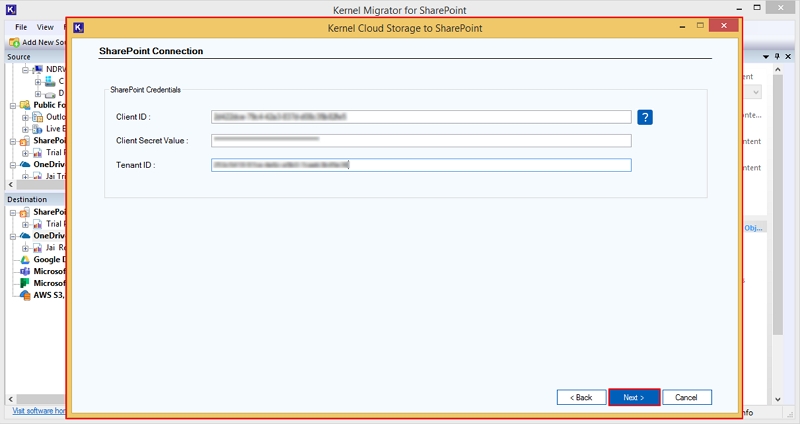Expand the Live Exchange node in Source
Viewport: 800px width, 424px height.
[25, 129]
